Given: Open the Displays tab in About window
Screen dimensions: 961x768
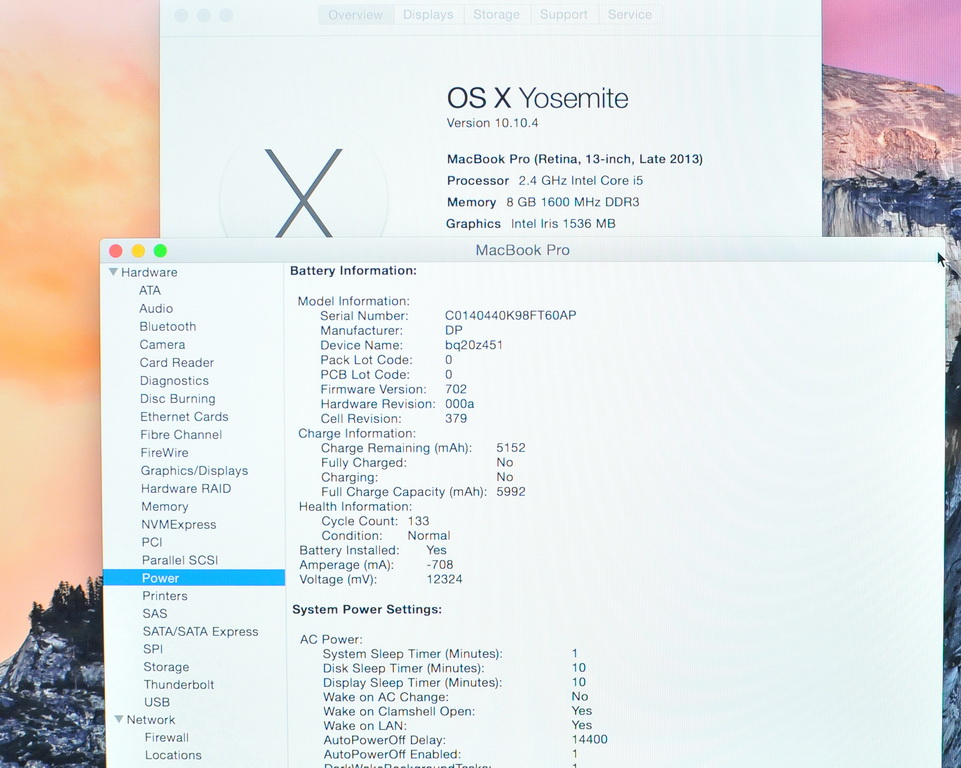Looking at the screenshot, I should point(428,15).
